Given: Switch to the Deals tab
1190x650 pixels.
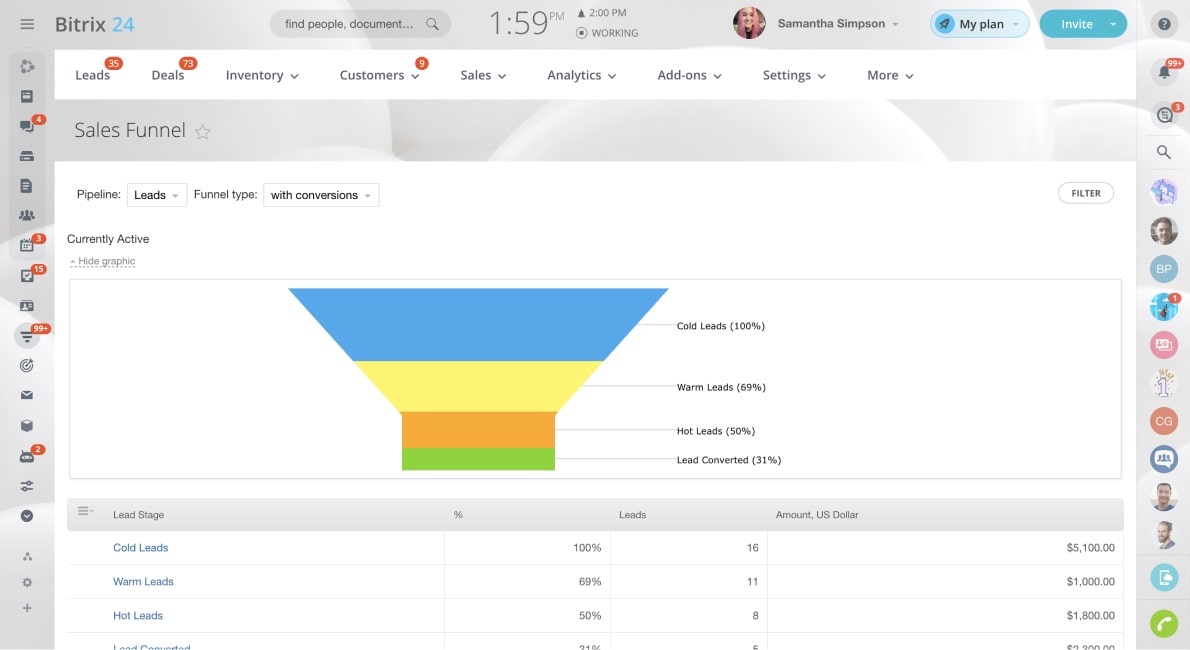Looking at the screenshot, I should (168, 75).
